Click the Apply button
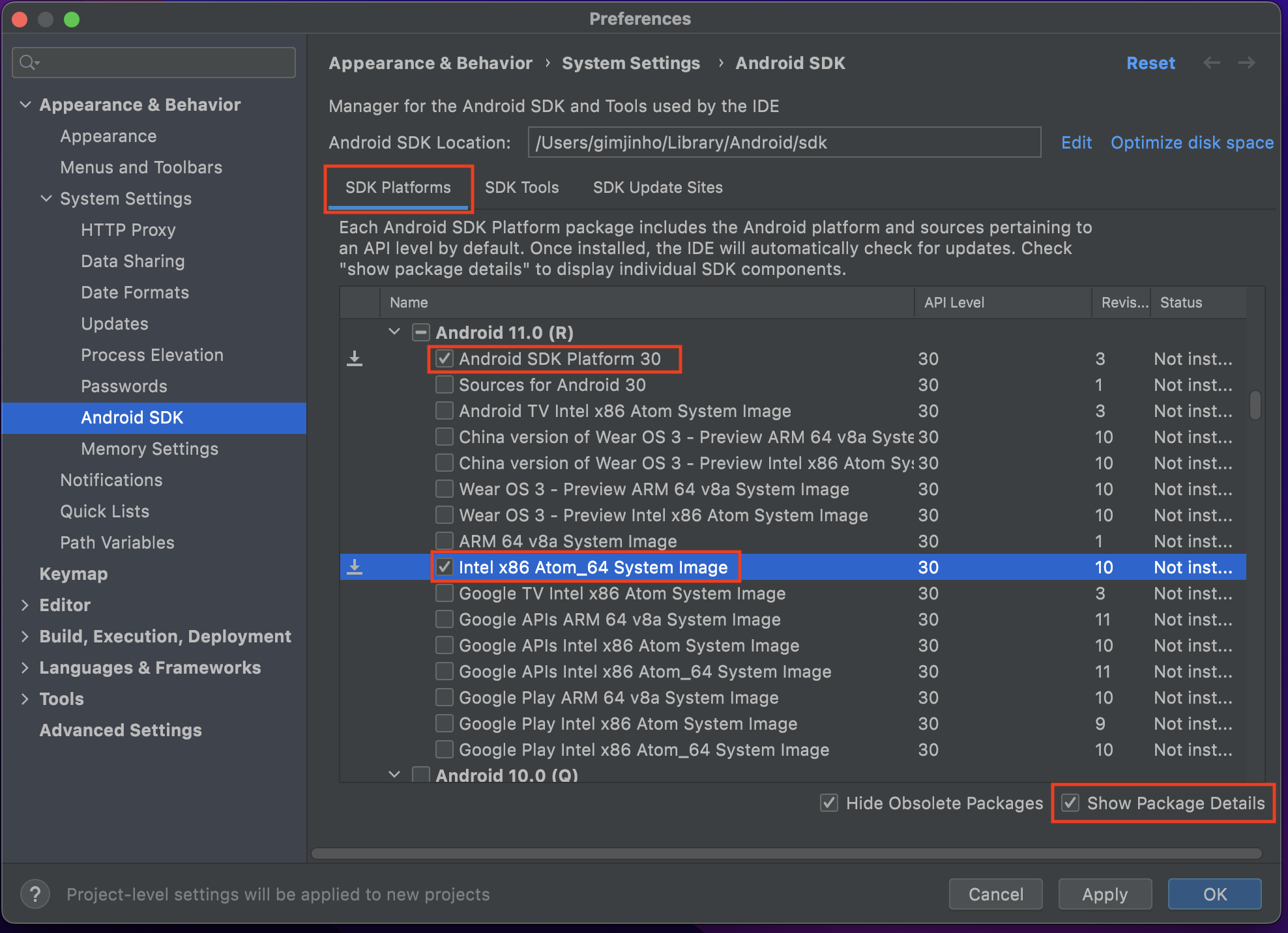Viewport: 1288px width, 933px height. click(1105, 894)
